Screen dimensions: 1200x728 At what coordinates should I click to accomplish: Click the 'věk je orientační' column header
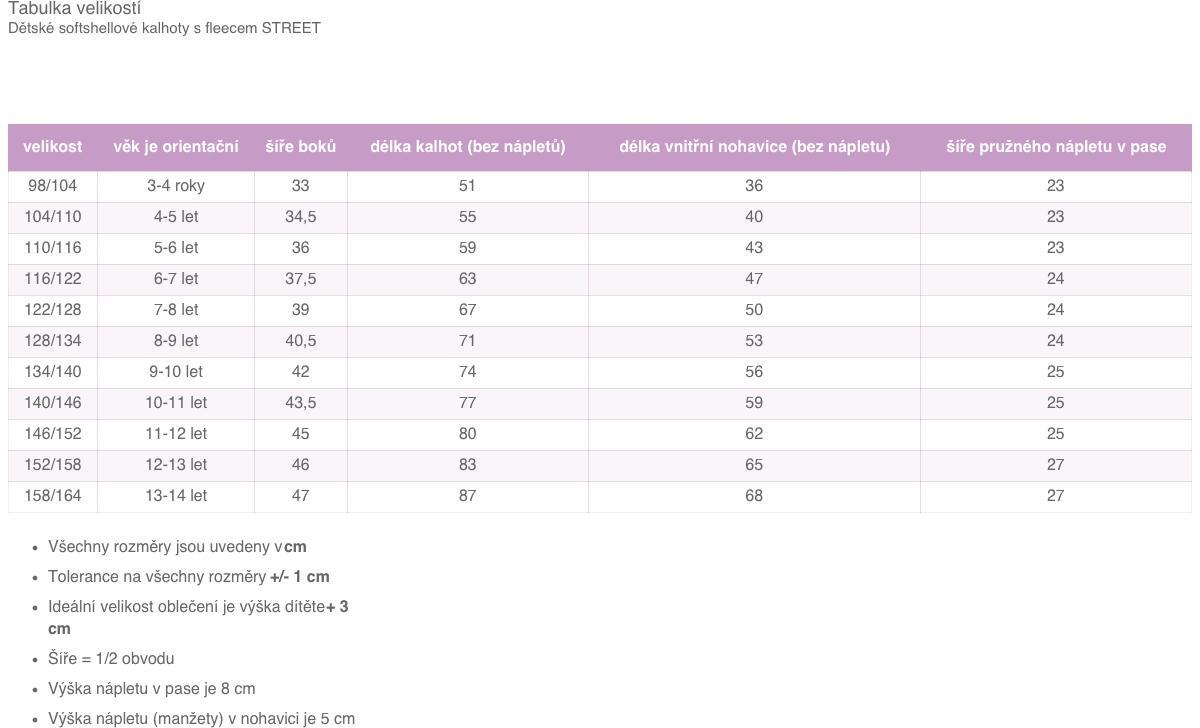[176, 147]
